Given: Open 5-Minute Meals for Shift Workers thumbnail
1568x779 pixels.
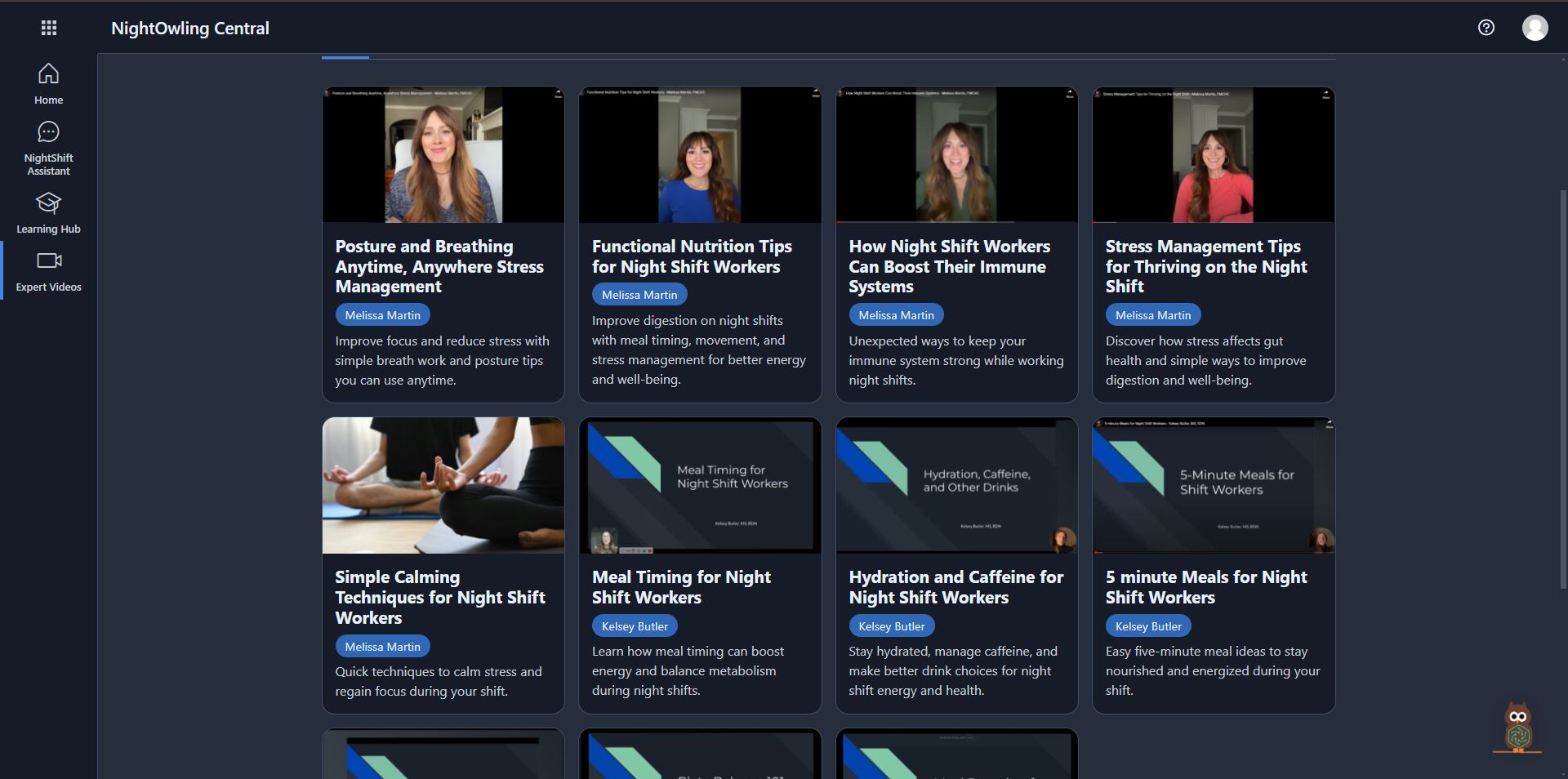Looking at the screenshot, I should (x=1214, y=486).
